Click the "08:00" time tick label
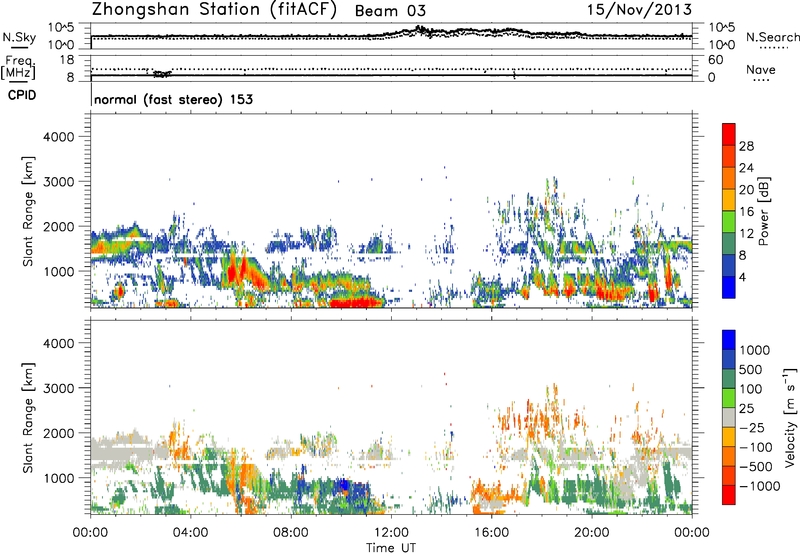 pos(291,533)
